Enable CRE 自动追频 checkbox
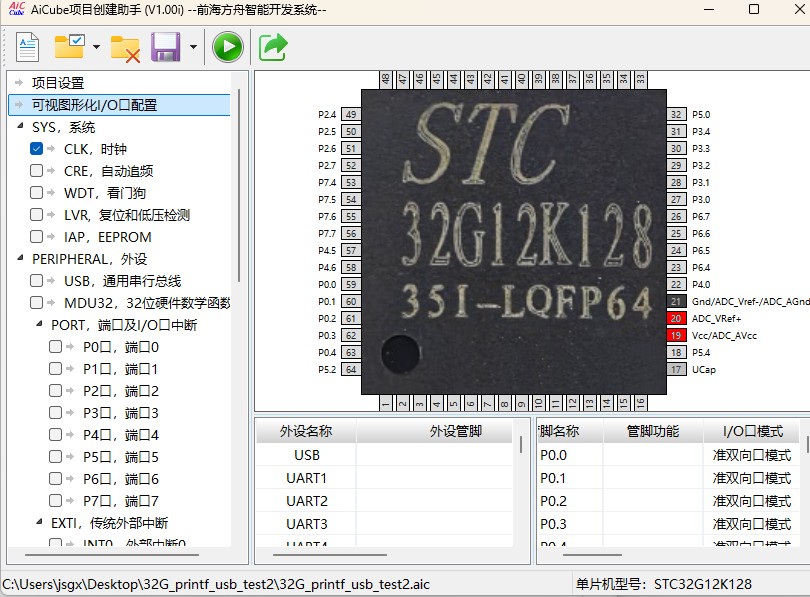Screen dimensions: 810x597 click(36, 170)
